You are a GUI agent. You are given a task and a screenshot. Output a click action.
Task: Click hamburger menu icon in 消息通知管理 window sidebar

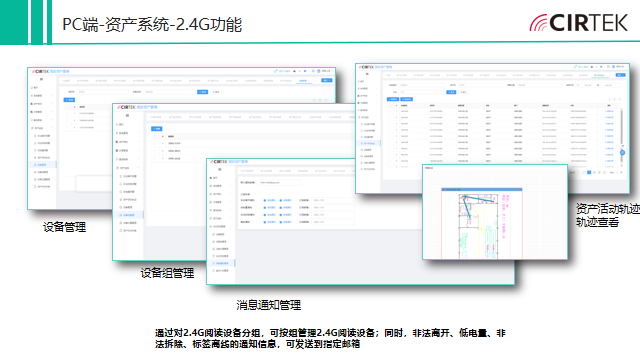220,169
